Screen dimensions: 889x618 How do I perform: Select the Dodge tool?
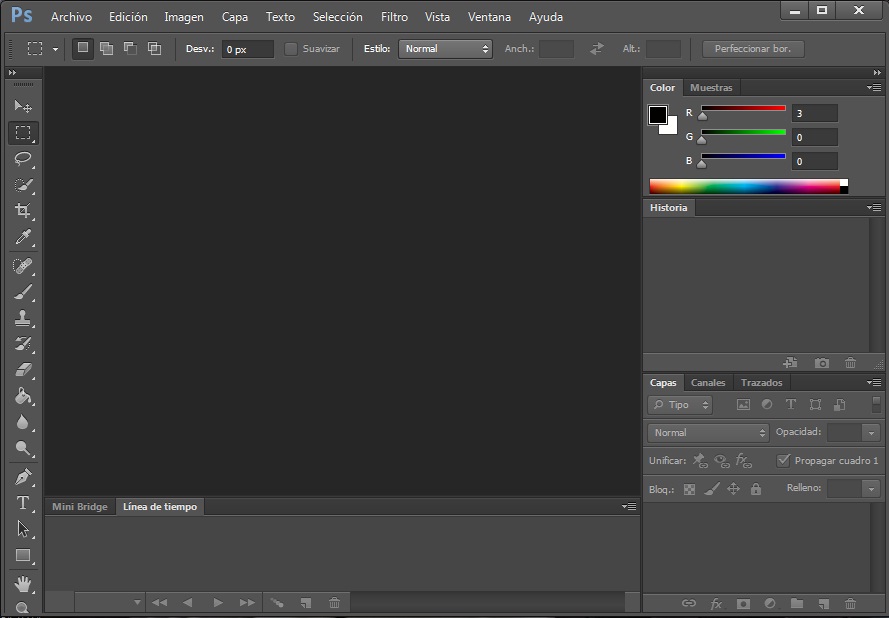click(23, 448)
